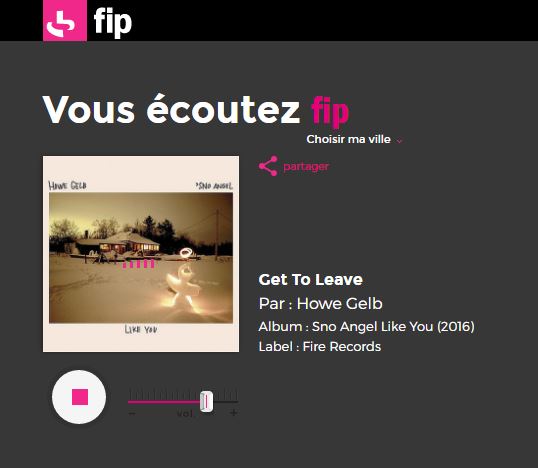Click the pink equalizer bars on the cover
This screenshot has width=538, height=468.
(139, 264)
